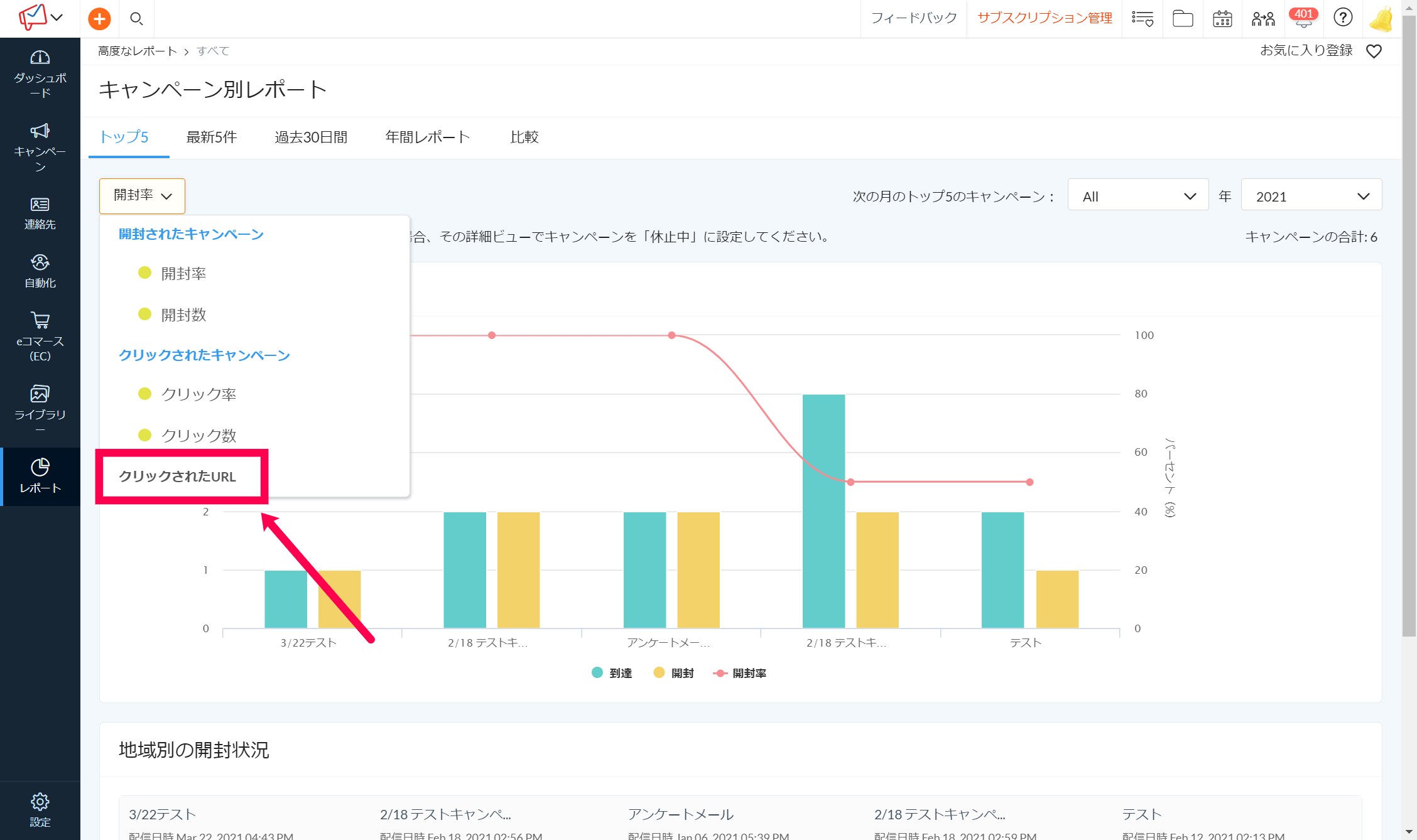
Task: Open notifications bell with 401 badge
Action: 1303,19
